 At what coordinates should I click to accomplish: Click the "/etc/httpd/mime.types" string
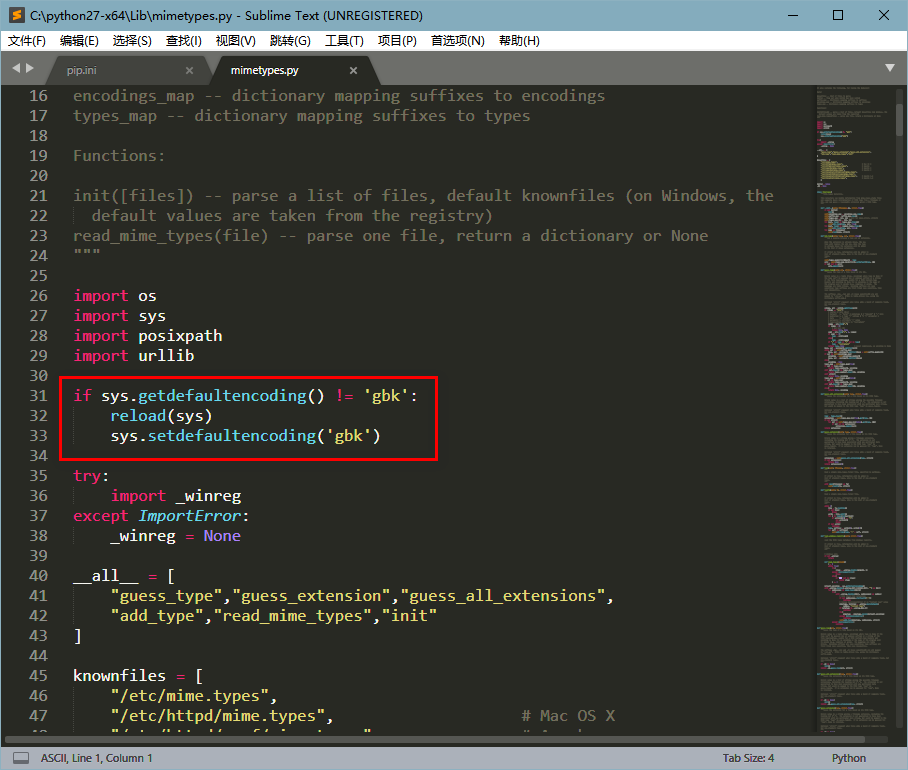[x=218, y=716]
